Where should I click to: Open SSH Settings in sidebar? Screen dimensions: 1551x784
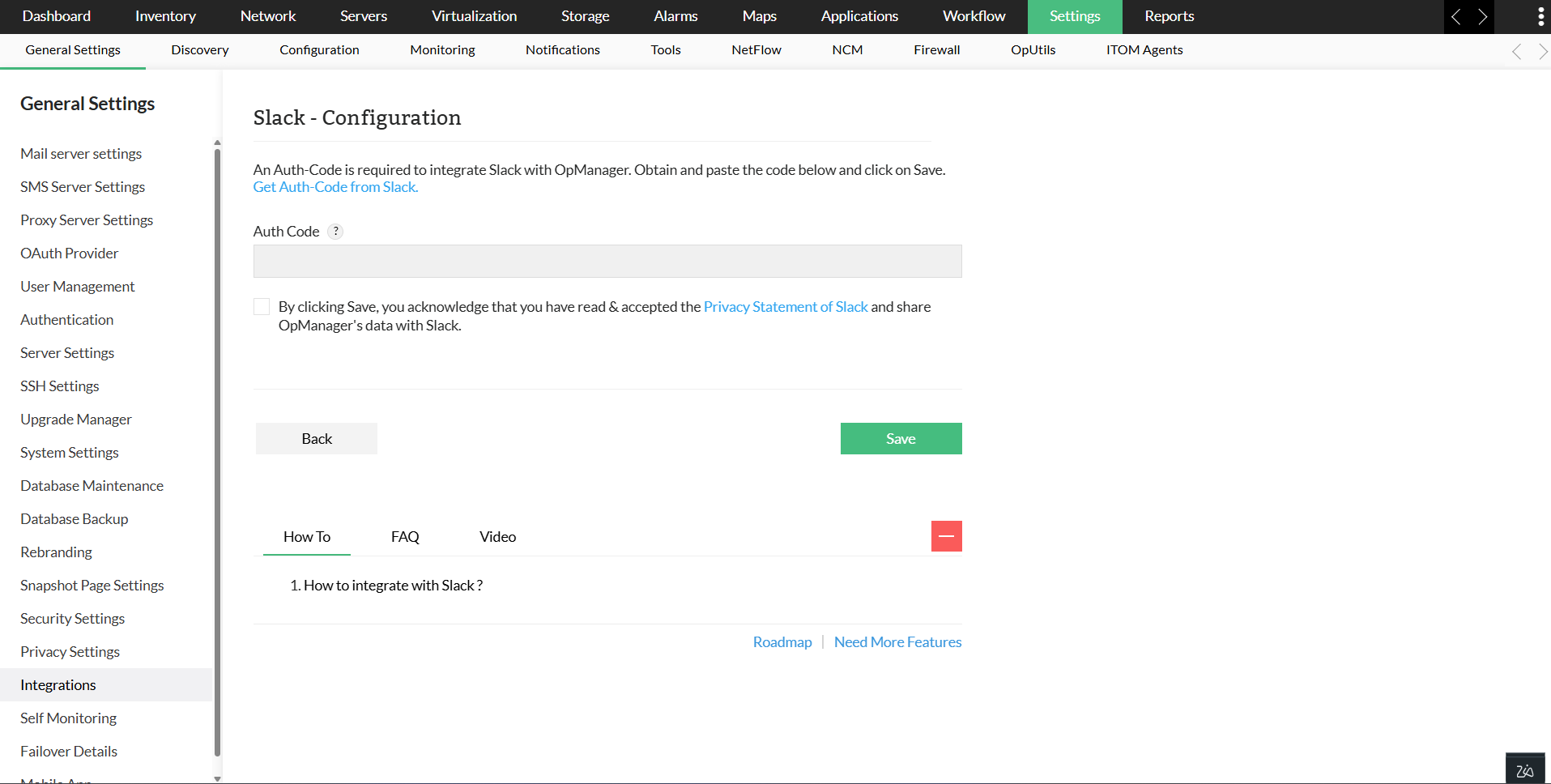[x=60, y=386]
